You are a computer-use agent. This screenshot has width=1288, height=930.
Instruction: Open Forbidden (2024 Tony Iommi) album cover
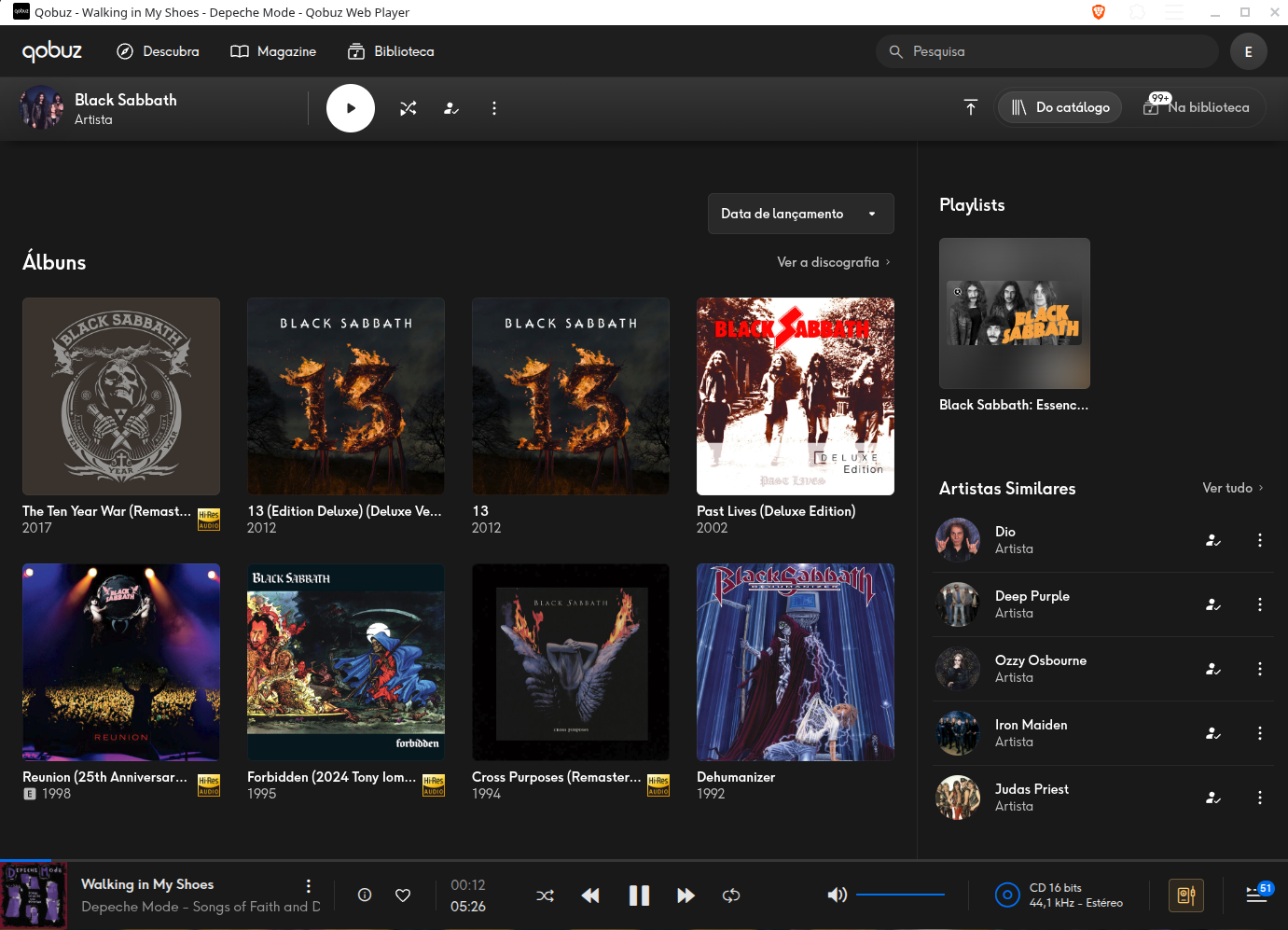[346, 662]
